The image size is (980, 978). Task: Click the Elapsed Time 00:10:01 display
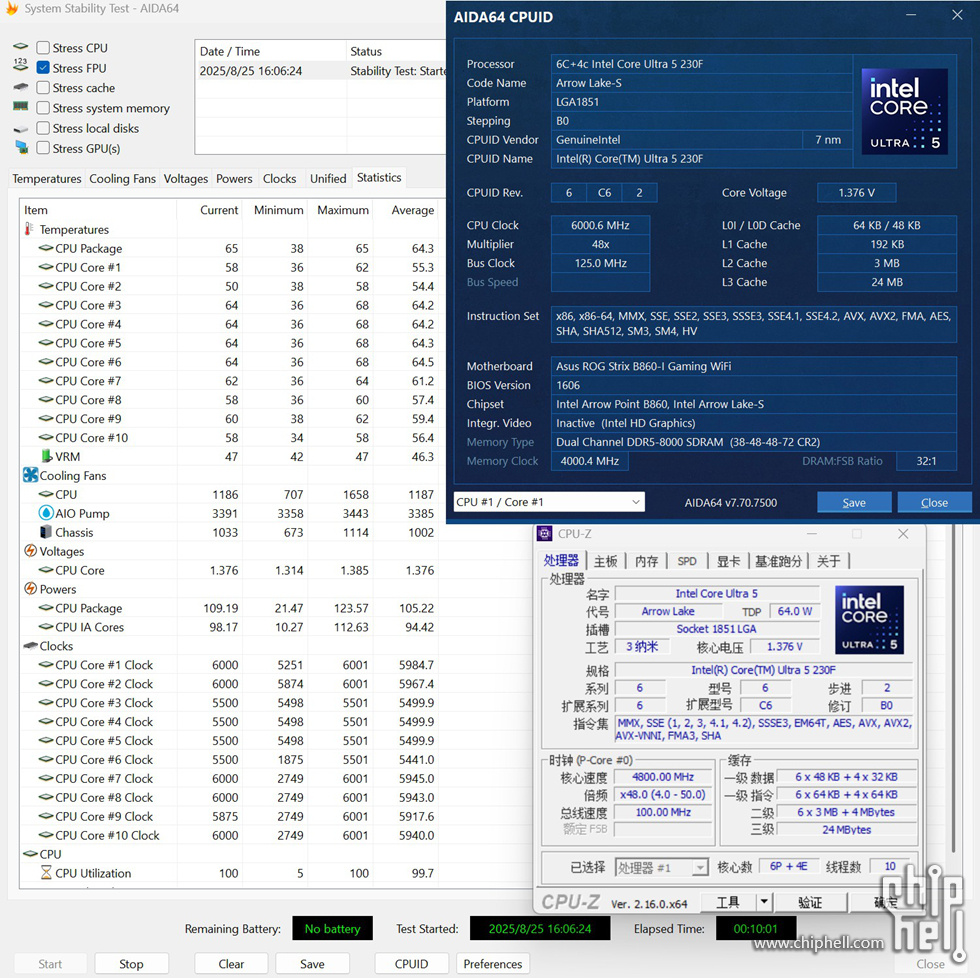point(756,929)
